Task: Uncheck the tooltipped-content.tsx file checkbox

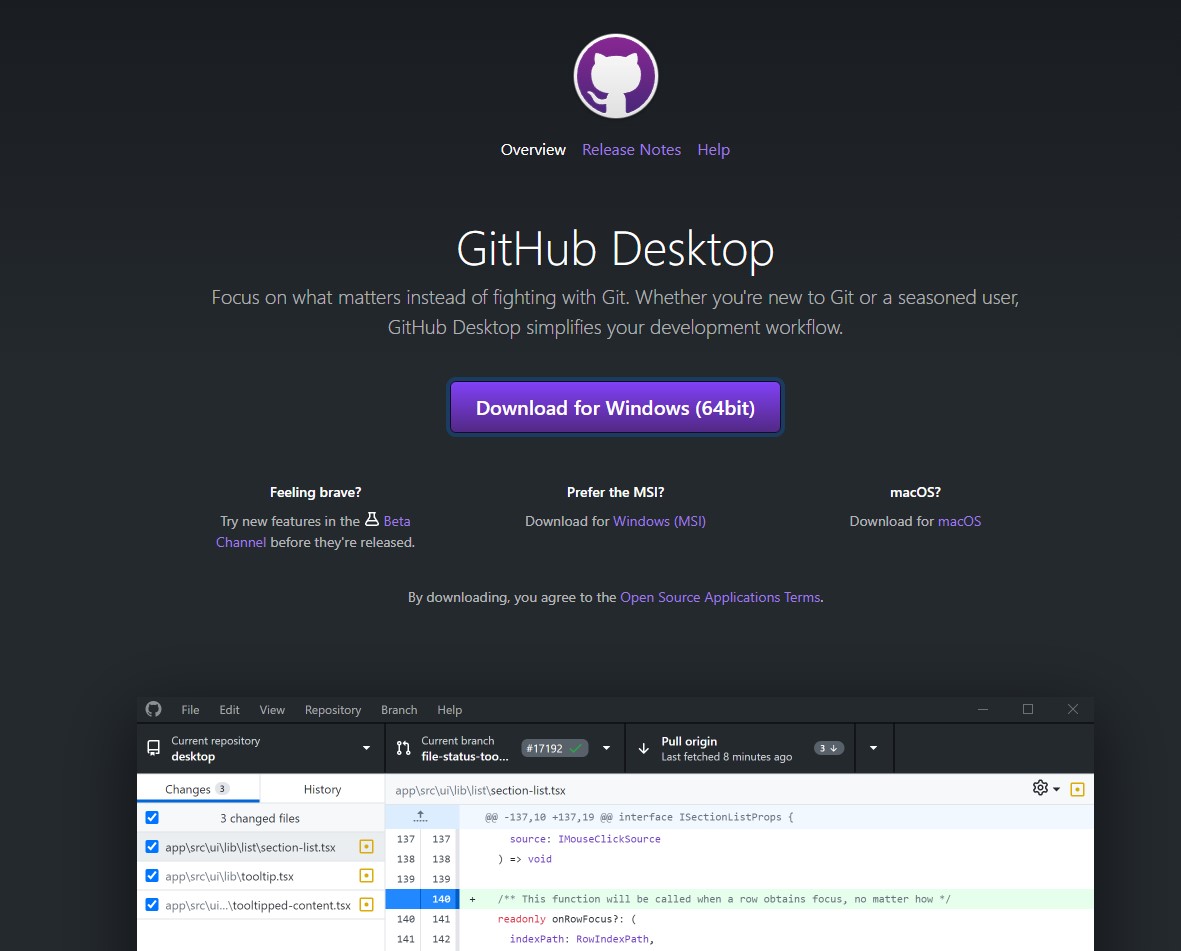Action: (x=152, y=905)
